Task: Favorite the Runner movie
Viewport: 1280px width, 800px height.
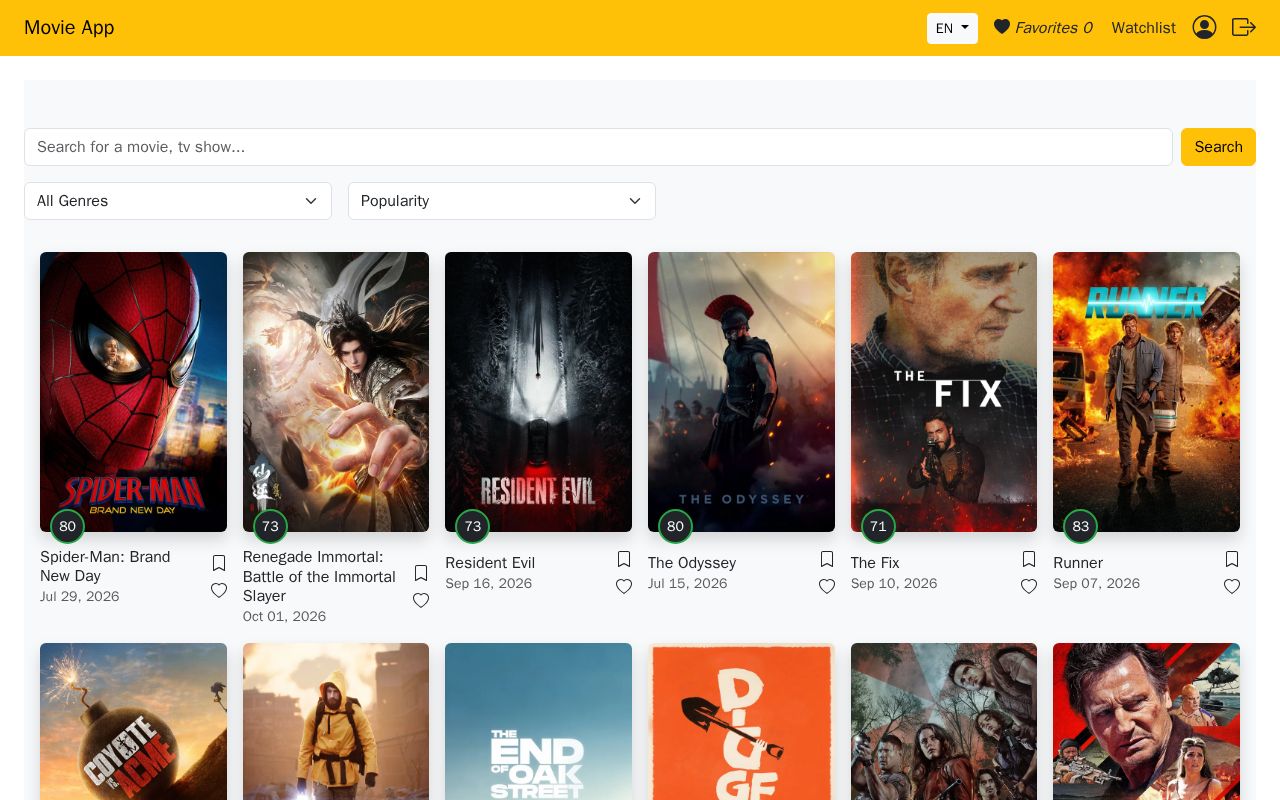Action: pos(1232,586)
